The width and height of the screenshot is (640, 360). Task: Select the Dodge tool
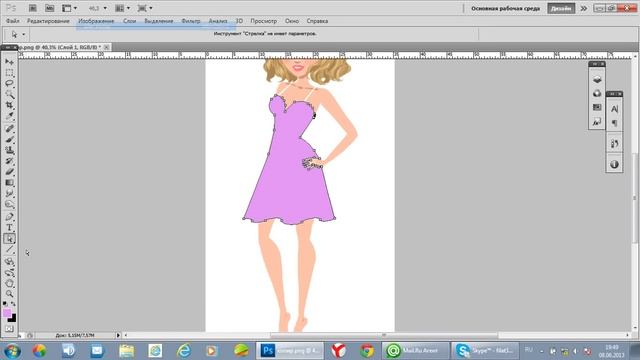coord(9,204)
